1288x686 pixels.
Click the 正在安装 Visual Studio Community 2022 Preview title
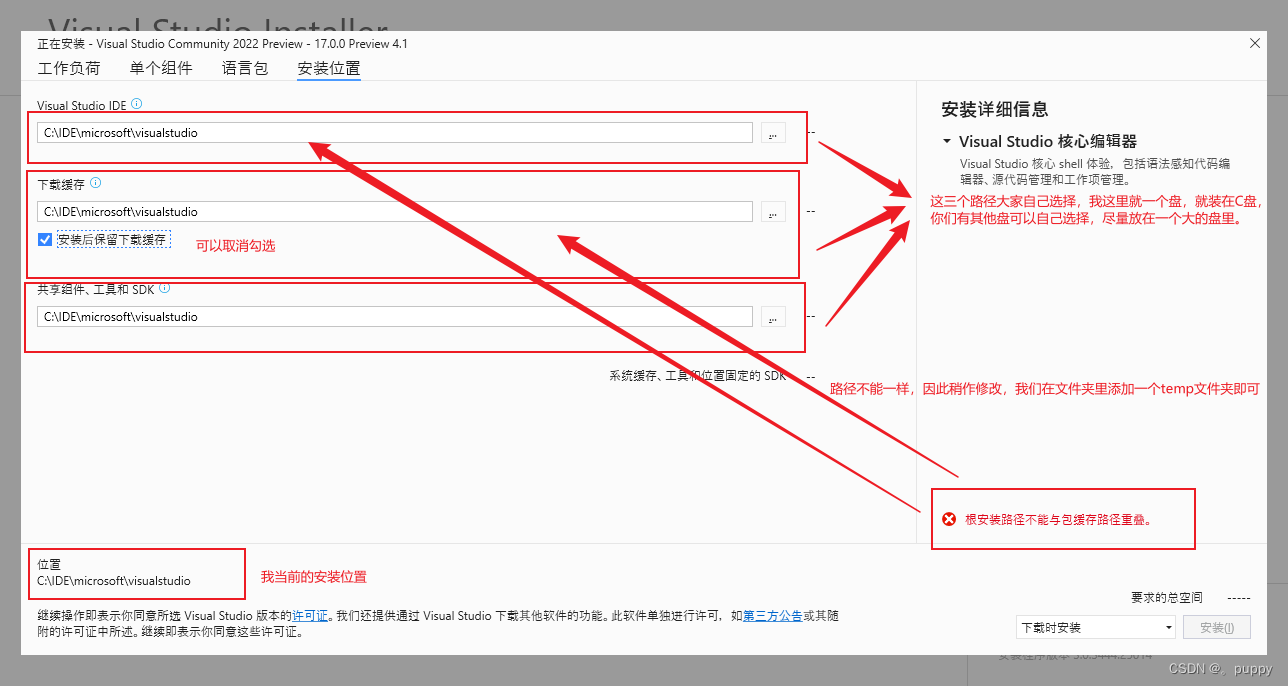pyautogui.click(x=222, y=43)
